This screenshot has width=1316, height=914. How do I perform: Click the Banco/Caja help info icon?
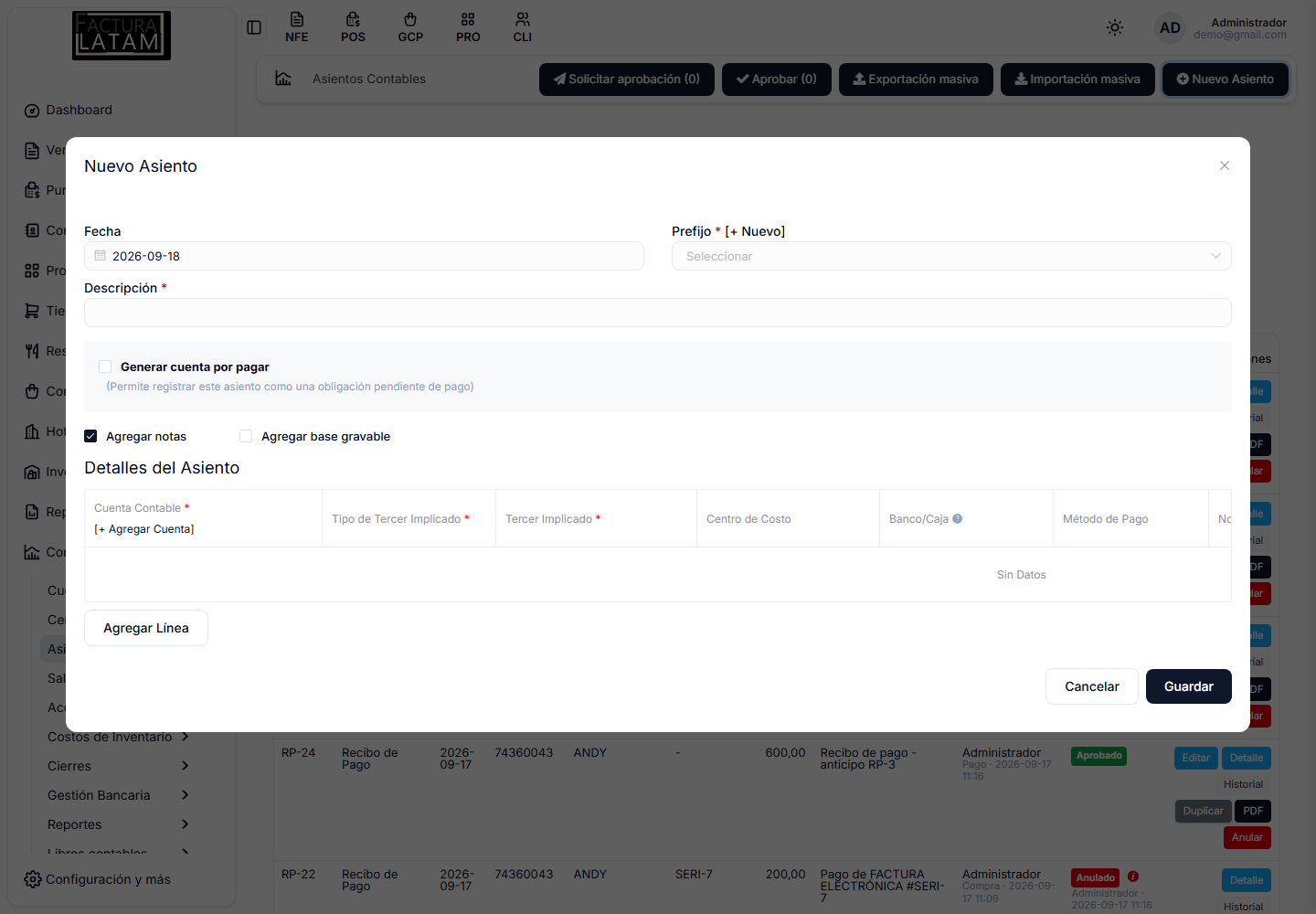(x=958, y=518)
